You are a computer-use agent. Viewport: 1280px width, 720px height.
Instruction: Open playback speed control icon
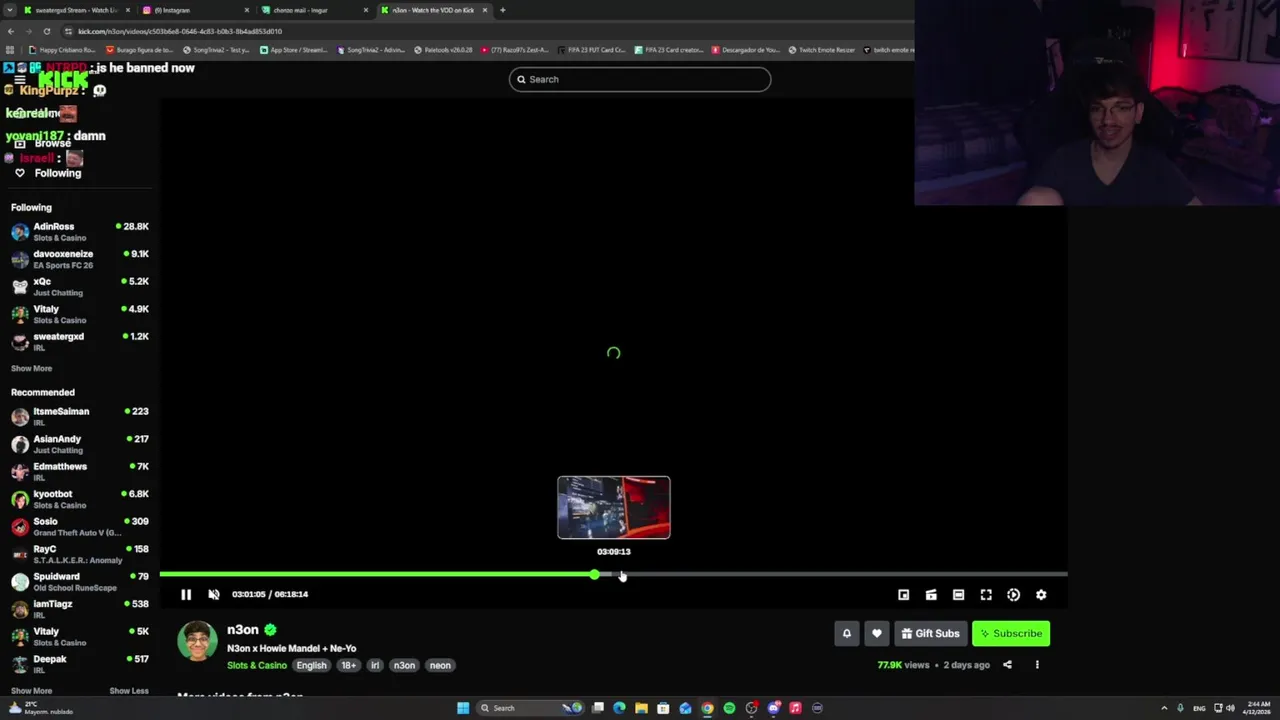[x=1013, y=595]
